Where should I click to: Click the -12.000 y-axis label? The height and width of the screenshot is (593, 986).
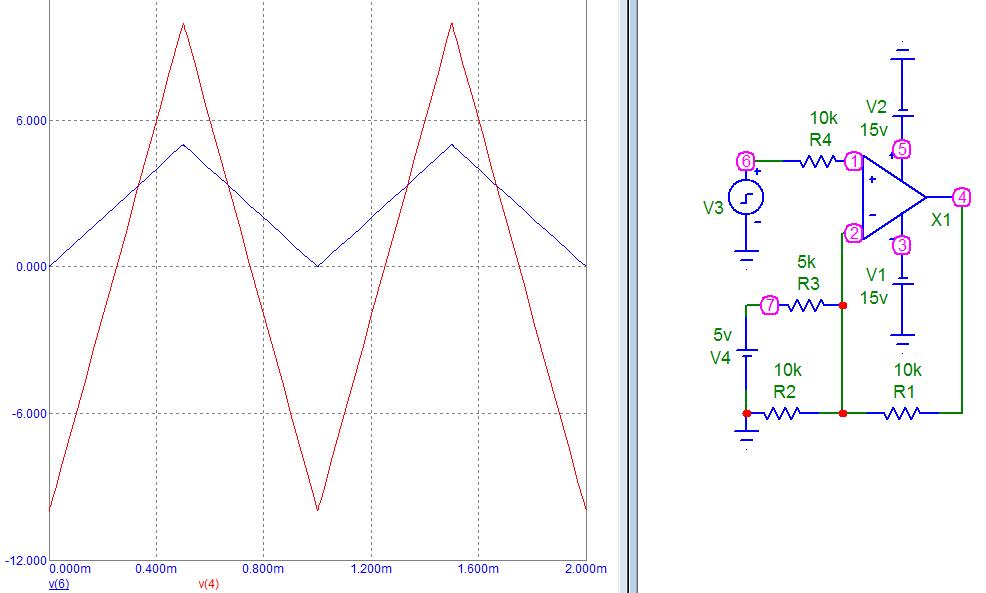[25, 560]
